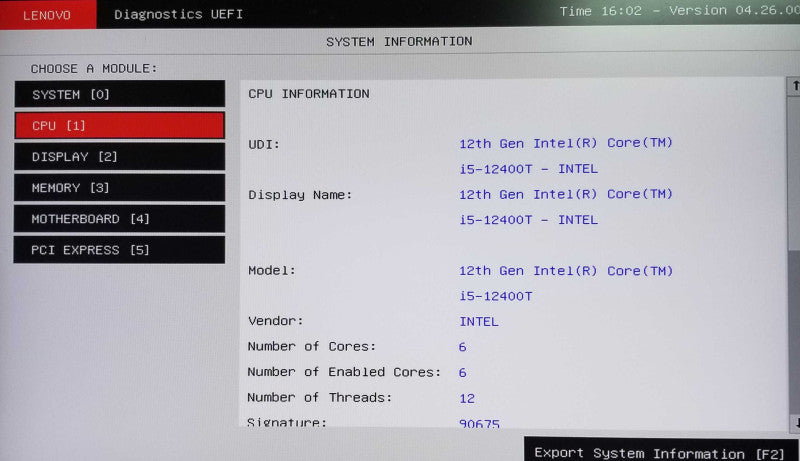Click the Diagnostics UEFI title
This screenshot has width=800, height=461.
click(x=179, y=14)
